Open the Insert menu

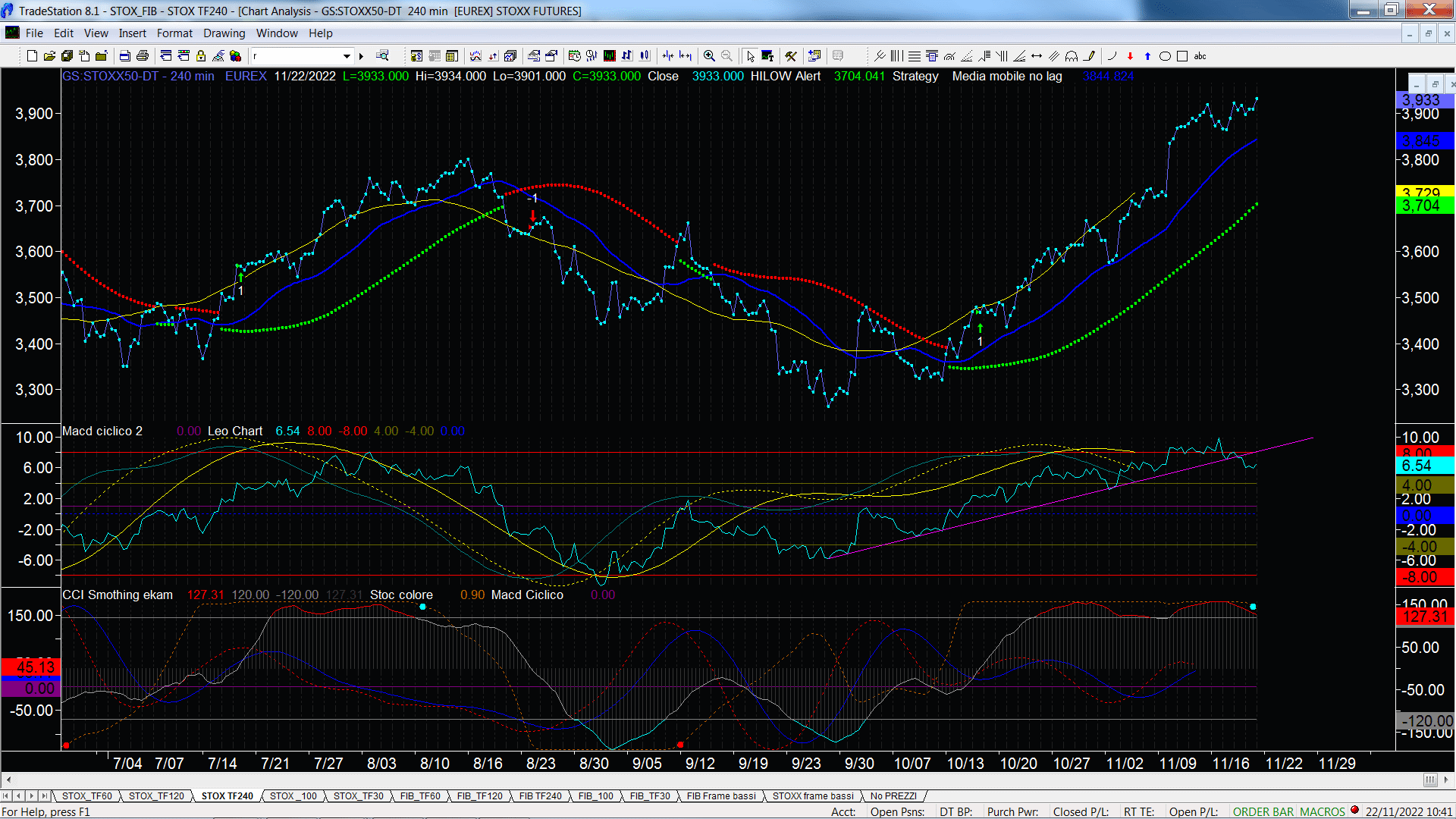pyautogui.click(x=133, y=33)
